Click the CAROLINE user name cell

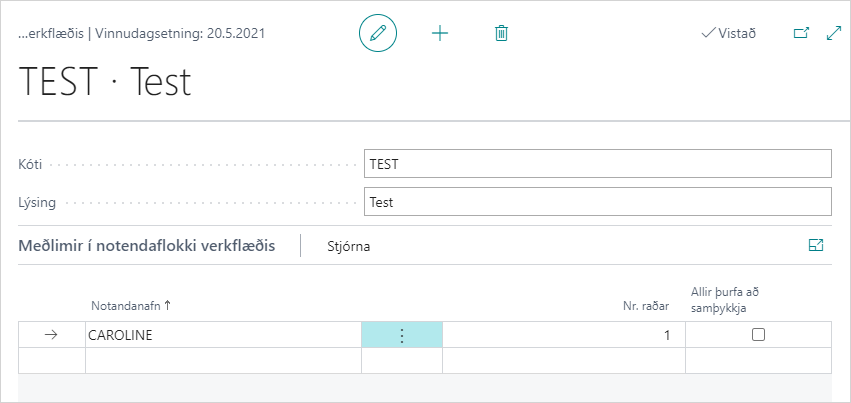tap(222, 335)
